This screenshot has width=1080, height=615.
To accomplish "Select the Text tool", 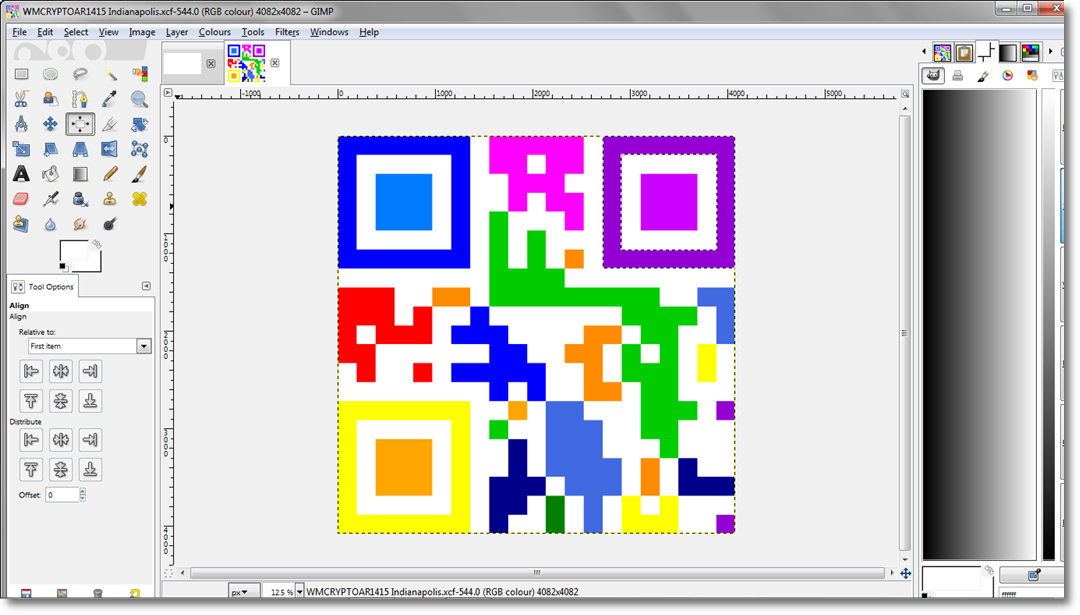I will pos(21,174).
